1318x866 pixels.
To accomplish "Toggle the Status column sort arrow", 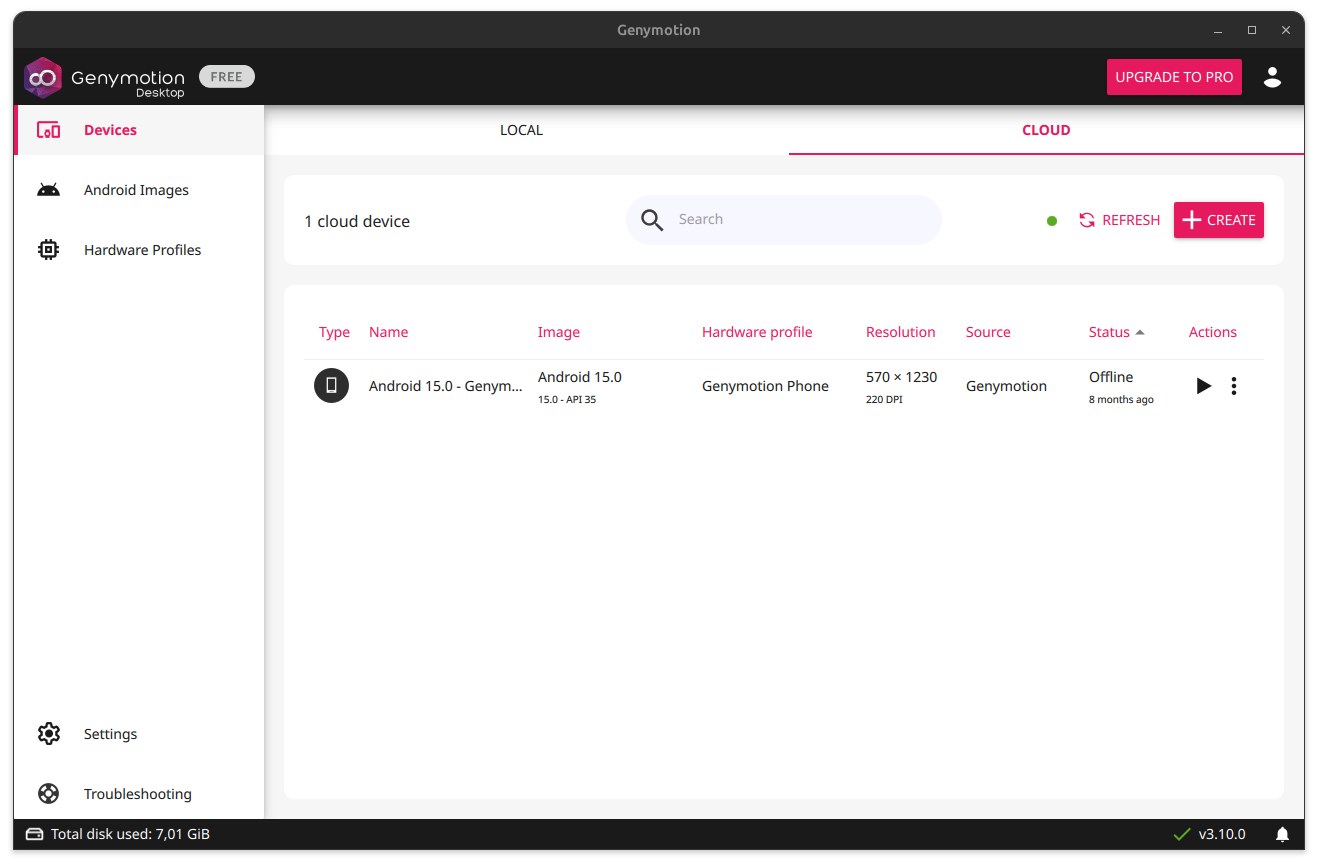I will pyautogui.click(x=1139, y=331).
